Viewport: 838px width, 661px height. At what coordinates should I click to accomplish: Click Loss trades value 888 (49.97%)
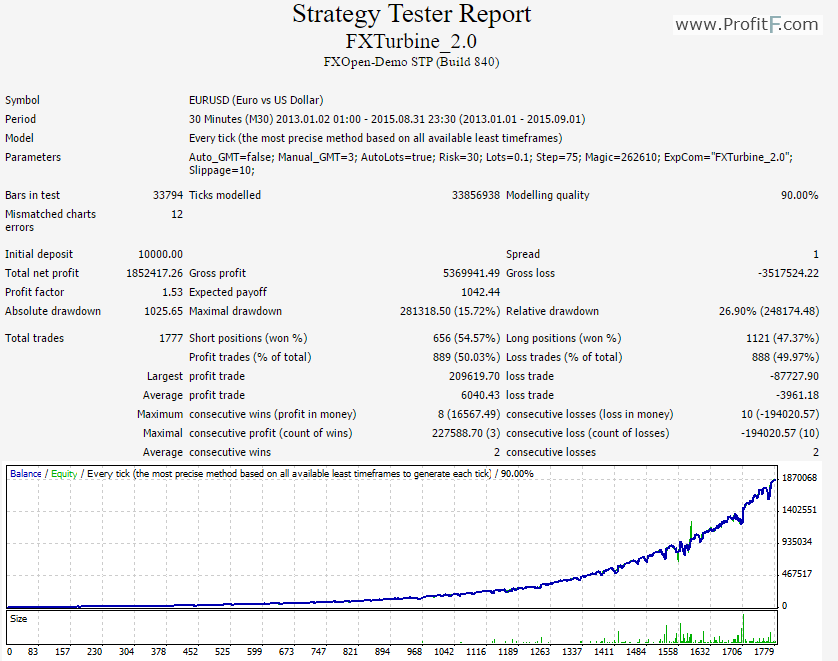785,357
